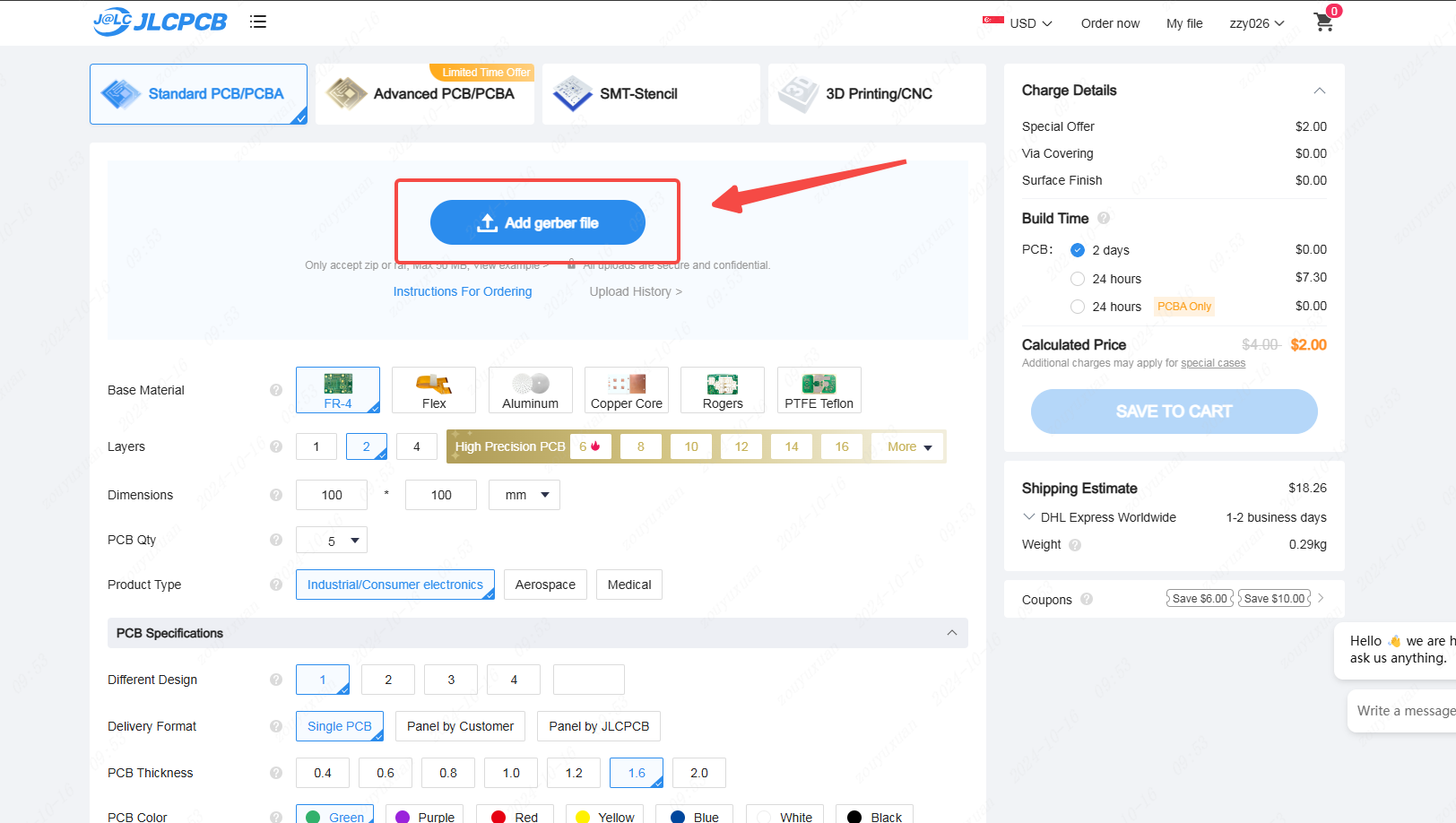Image resolution: width=1456 pixels, height=823 pixels.
Task: Open the mm units dropdown
Action: (x=524, y=495)
